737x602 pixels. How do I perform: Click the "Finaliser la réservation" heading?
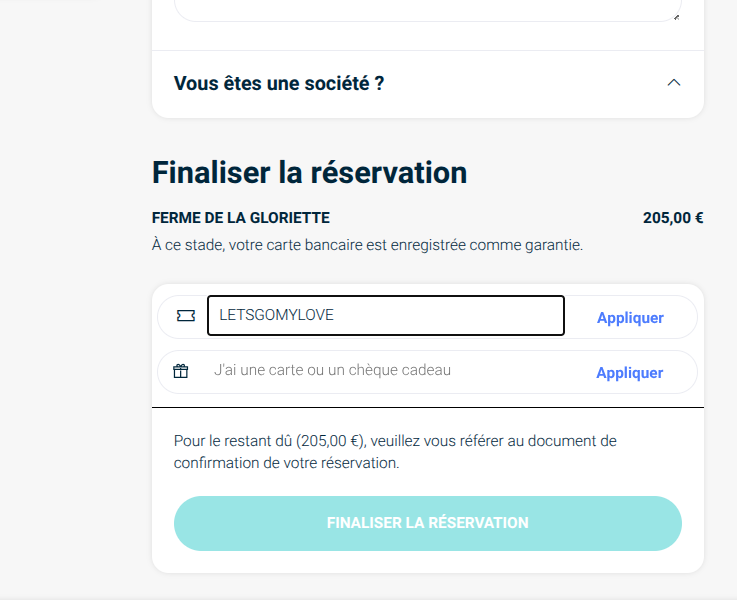coord(309,172)
